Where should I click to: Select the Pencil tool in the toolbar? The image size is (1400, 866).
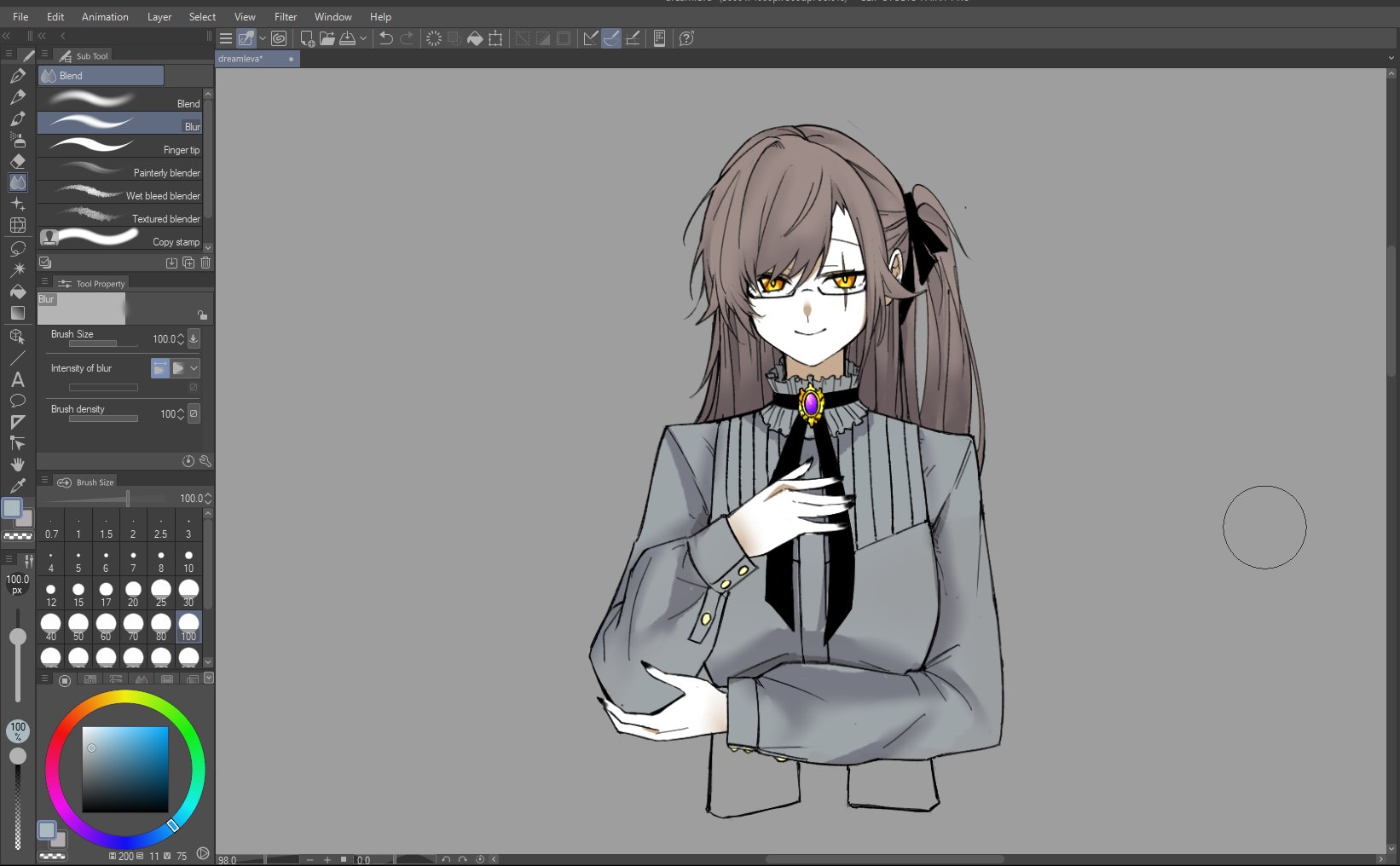[x=18, y=96]
